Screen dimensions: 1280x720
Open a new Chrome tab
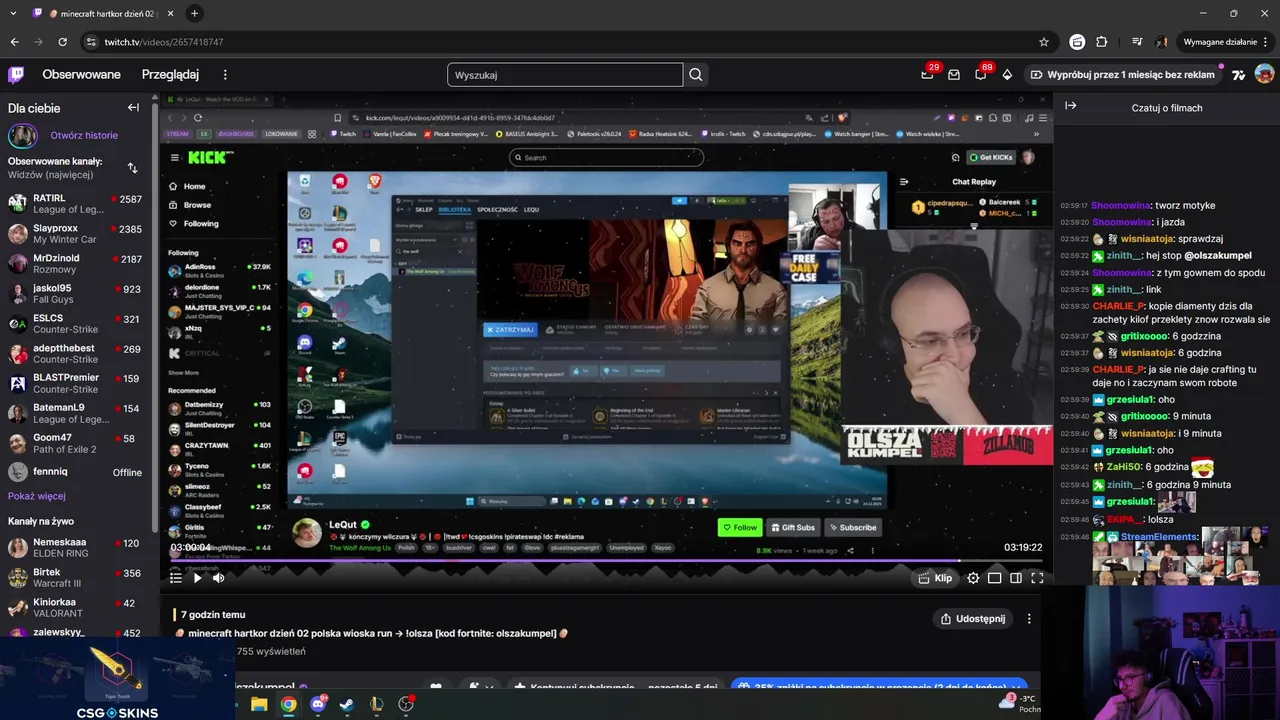tap(194, 13)
